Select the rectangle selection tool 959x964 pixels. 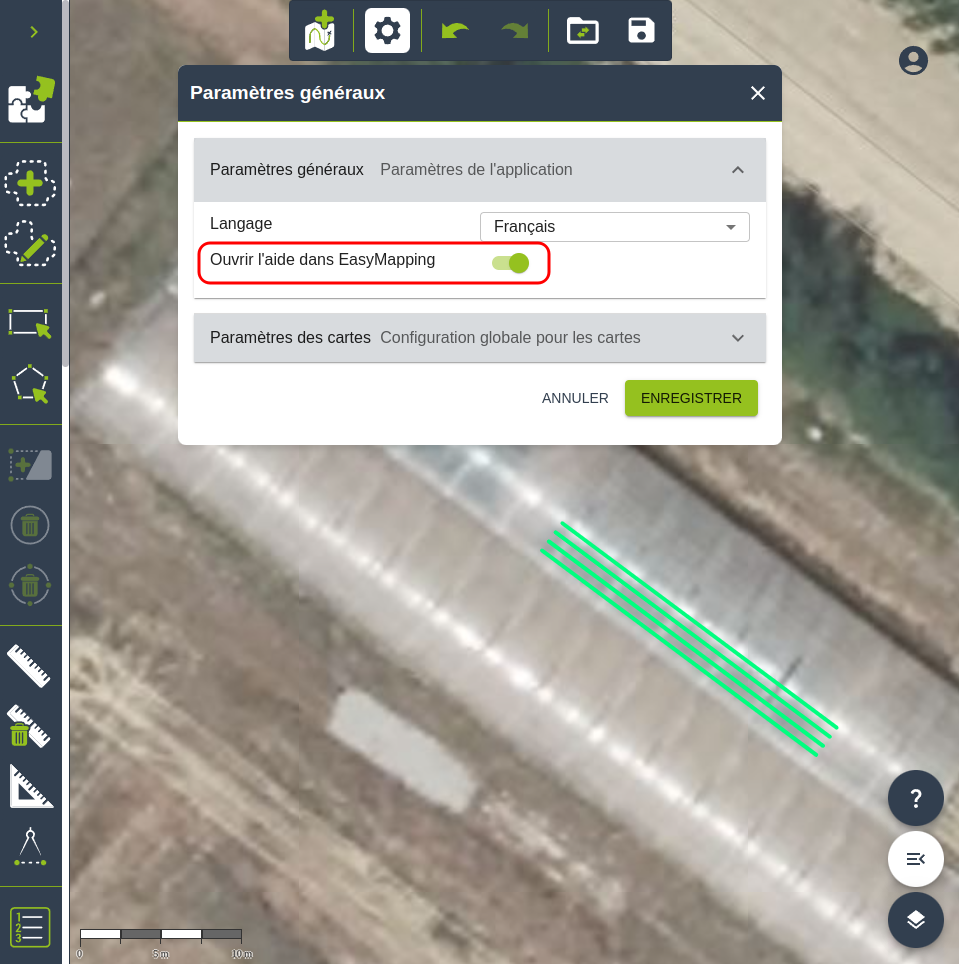point(30,324)
